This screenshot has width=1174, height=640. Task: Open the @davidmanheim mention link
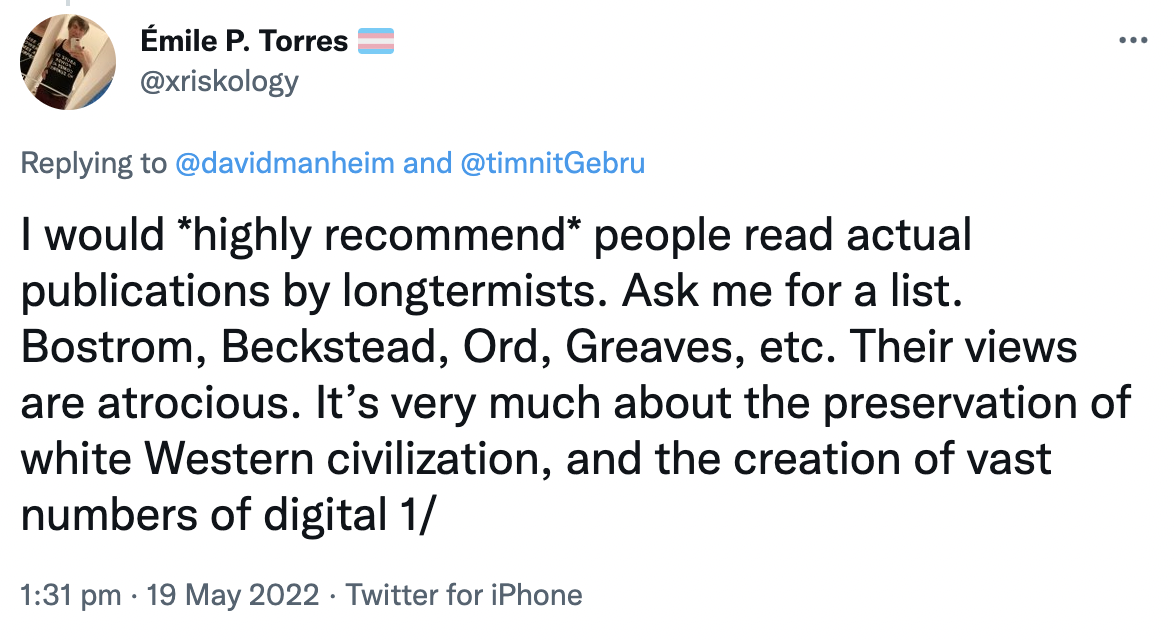click(284, 164)
